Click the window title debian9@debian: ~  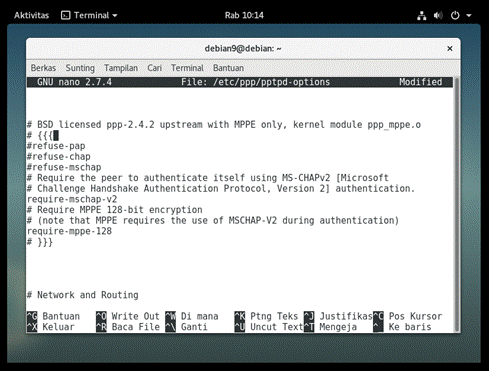pos(243,49)
